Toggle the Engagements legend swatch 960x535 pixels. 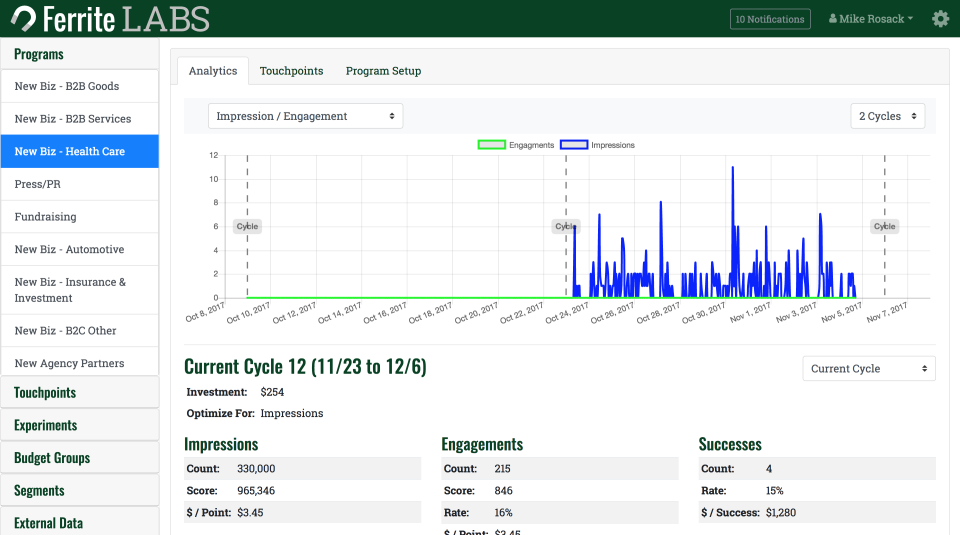pyautogui.click(x=491, y=145)
